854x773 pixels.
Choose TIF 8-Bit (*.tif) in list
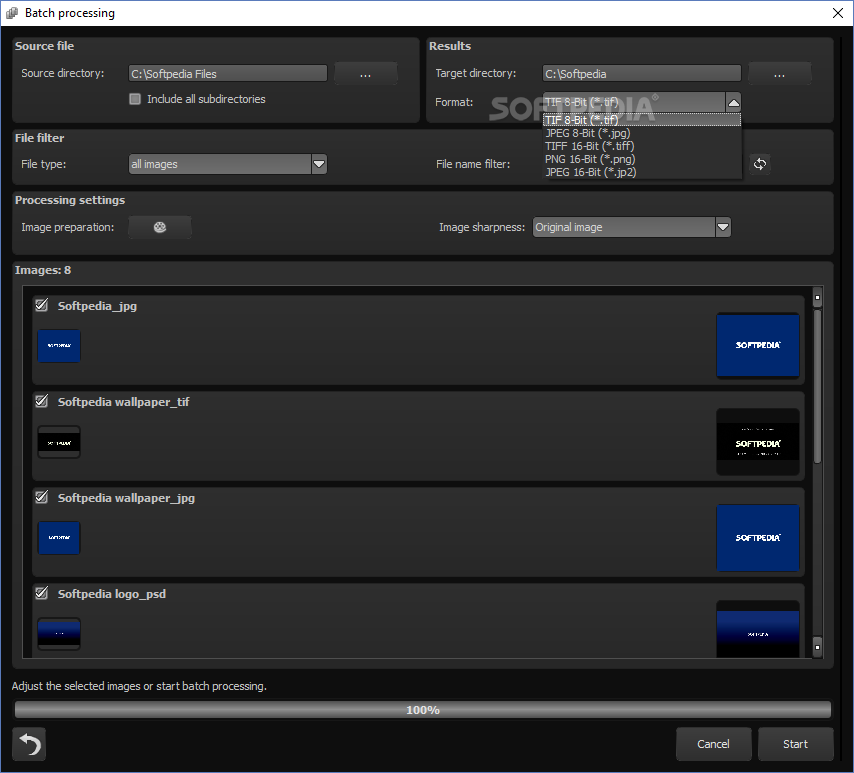pyautogui.click(x=642, y=120)
